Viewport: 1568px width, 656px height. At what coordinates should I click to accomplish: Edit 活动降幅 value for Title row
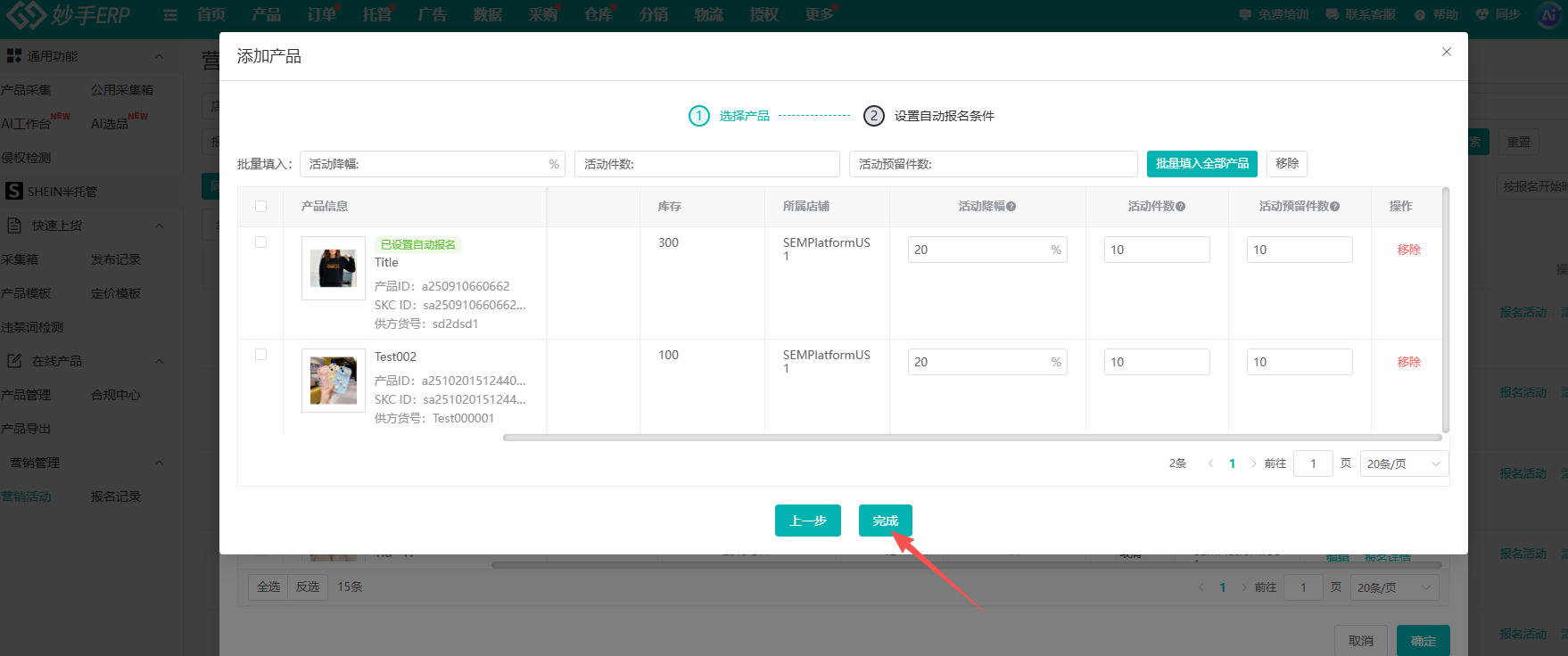click(987, 250)
